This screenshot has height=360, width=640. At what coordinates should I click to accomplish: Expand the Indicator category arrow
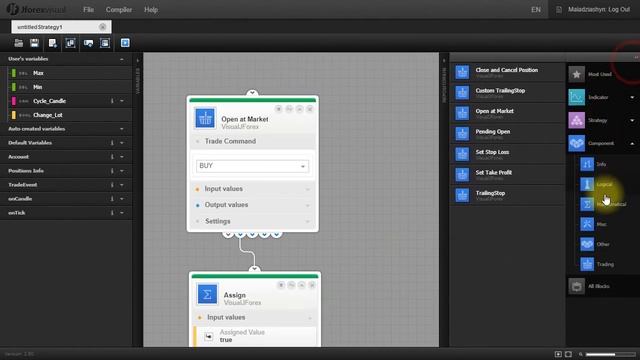(x=632, y=97)
